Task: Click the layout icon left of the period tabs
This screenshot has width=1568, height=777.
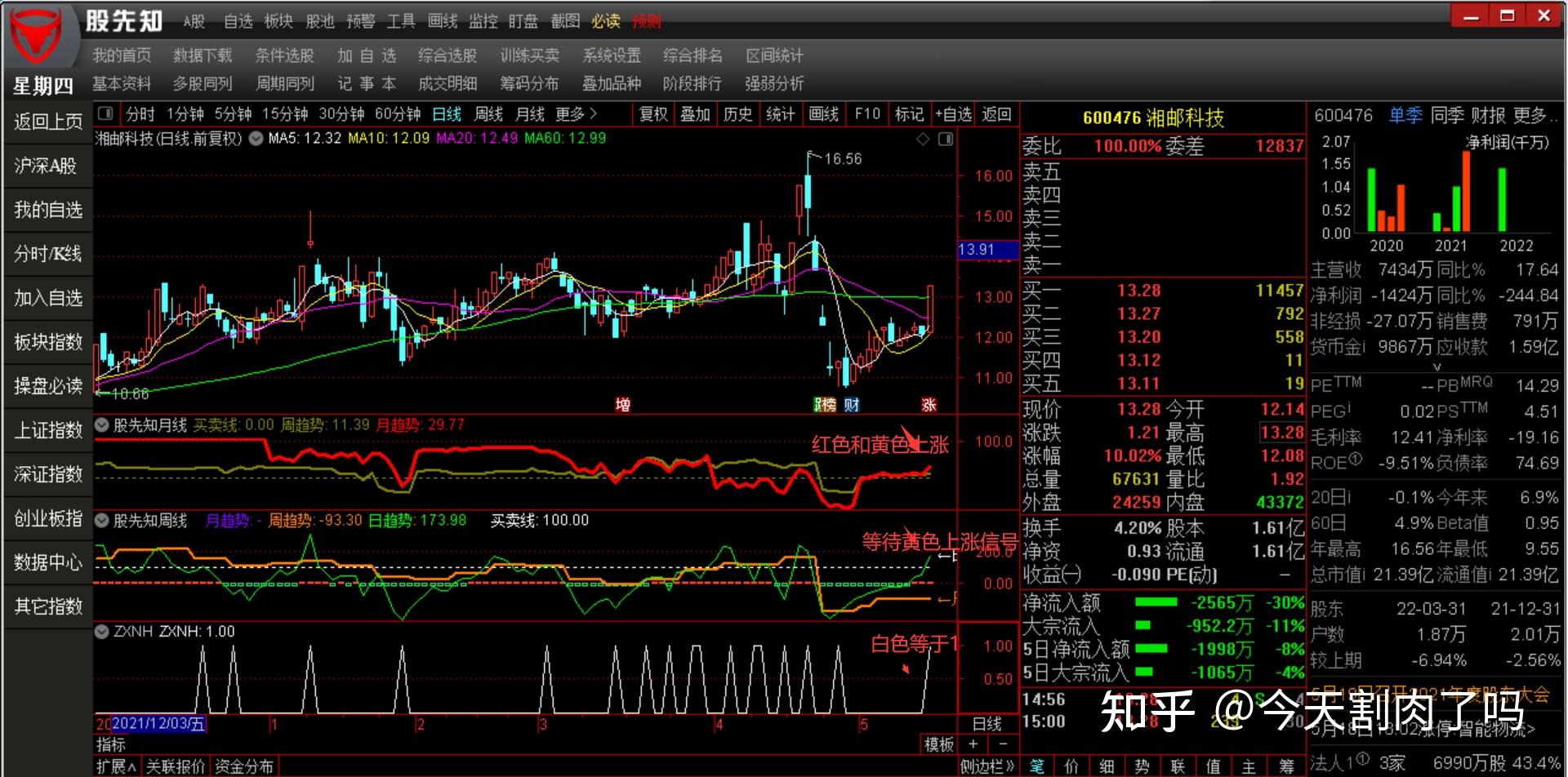Action: 104,114
